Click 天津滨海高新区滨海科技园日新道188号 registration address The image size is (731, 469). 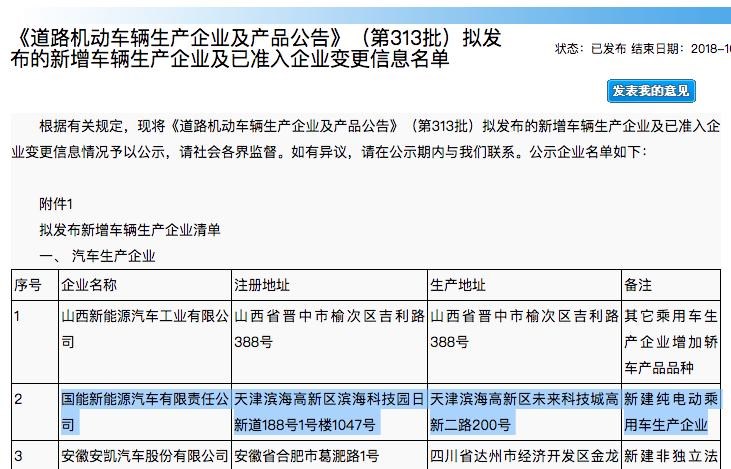pyautogui.click(x=329, y=412)
